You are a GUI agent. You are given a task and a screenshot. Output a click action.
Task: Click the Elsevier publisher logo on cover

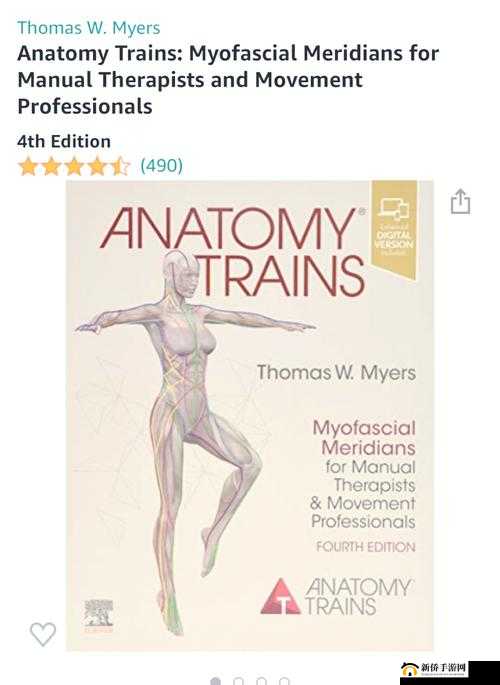(x=99, y=616)
